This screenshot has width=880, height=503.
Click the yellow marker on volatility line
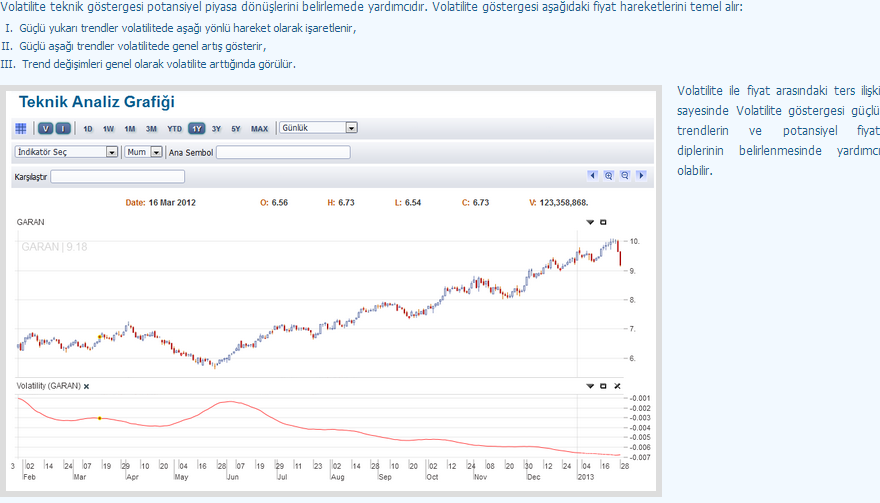point(99,418)
